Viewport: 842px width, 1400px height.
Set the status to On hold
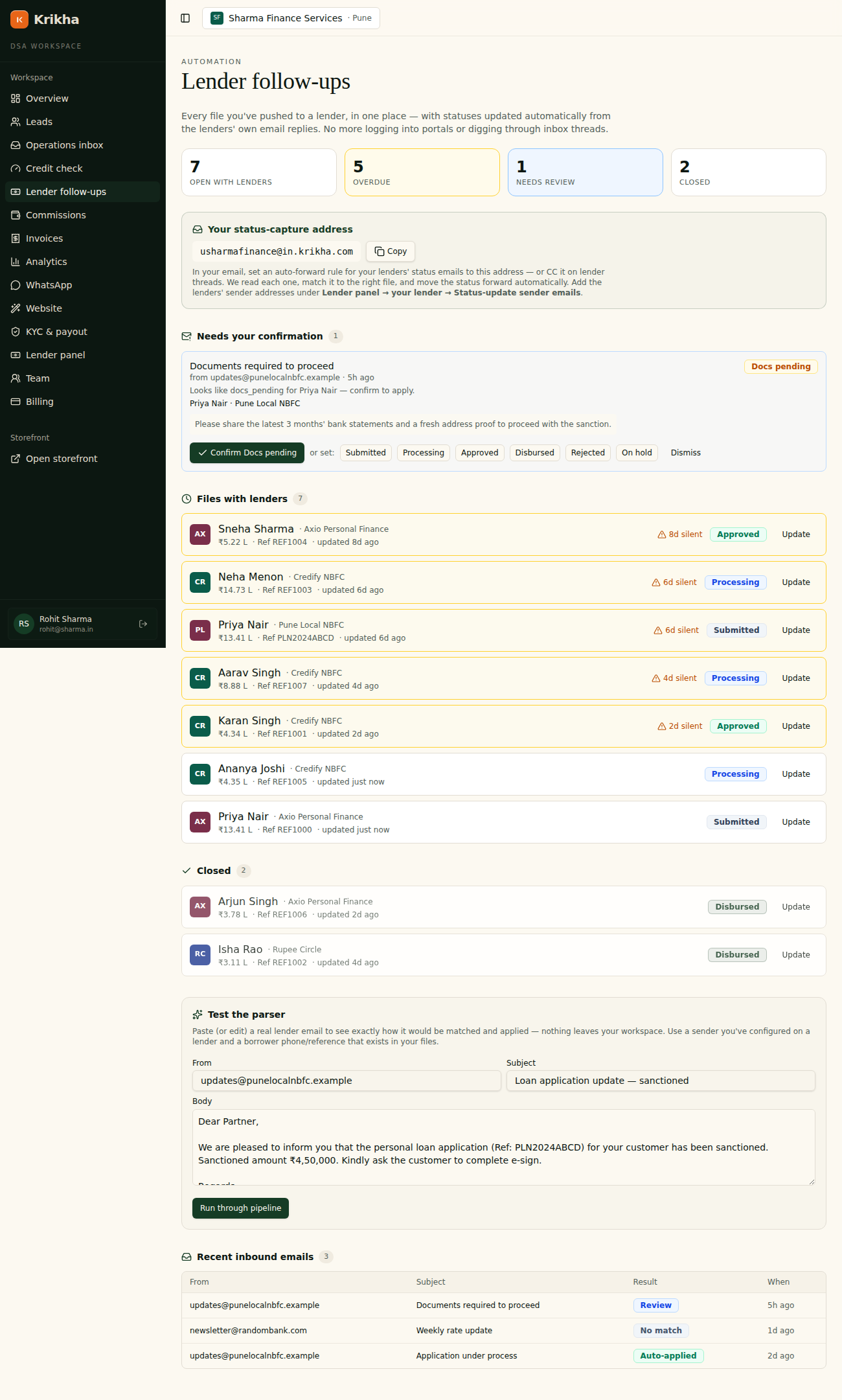(637, 453)
